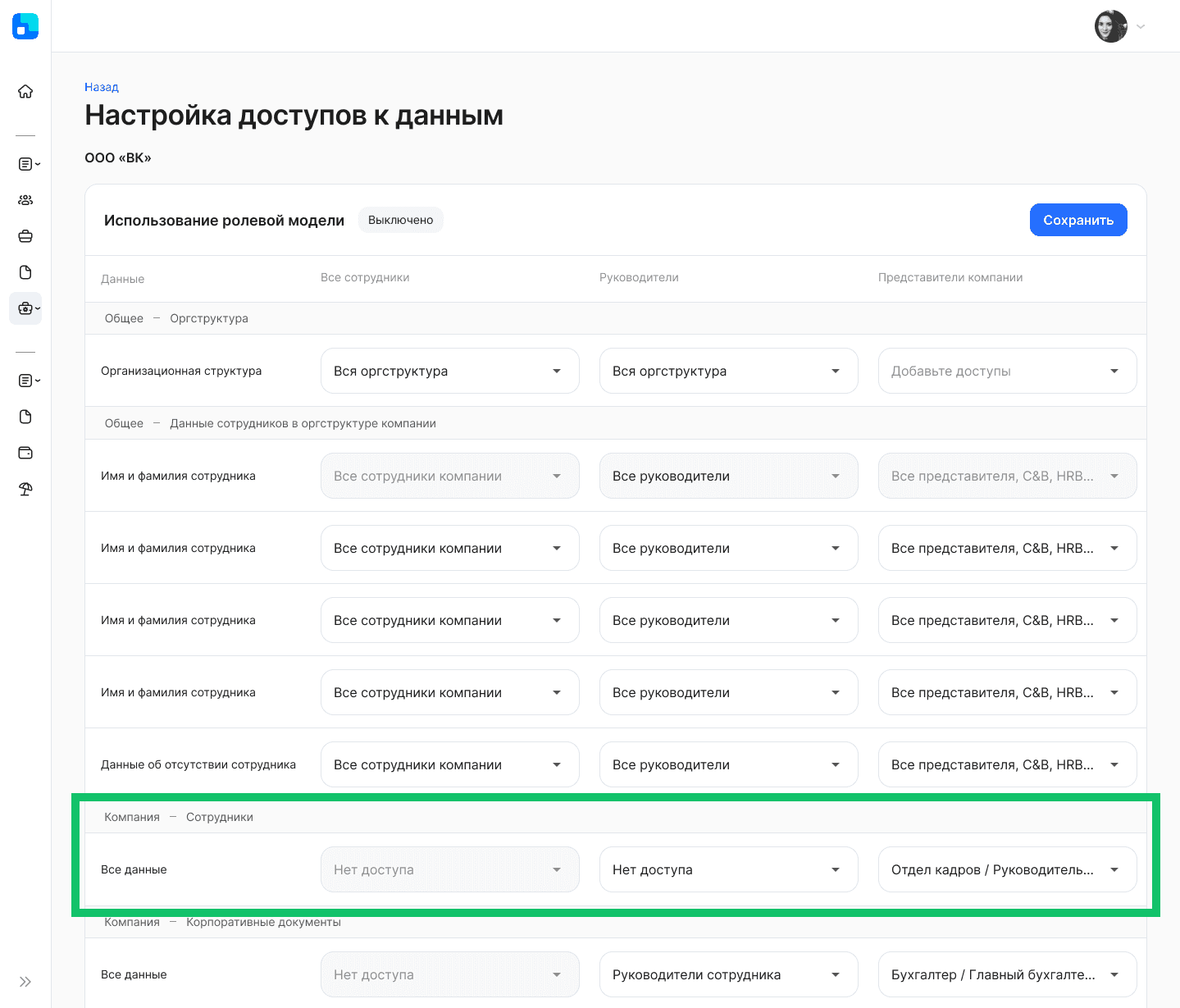Expand sidebar with the double-chevron icon
The height and width of the screenshot is (1008, 1180).
click(25, 982)
